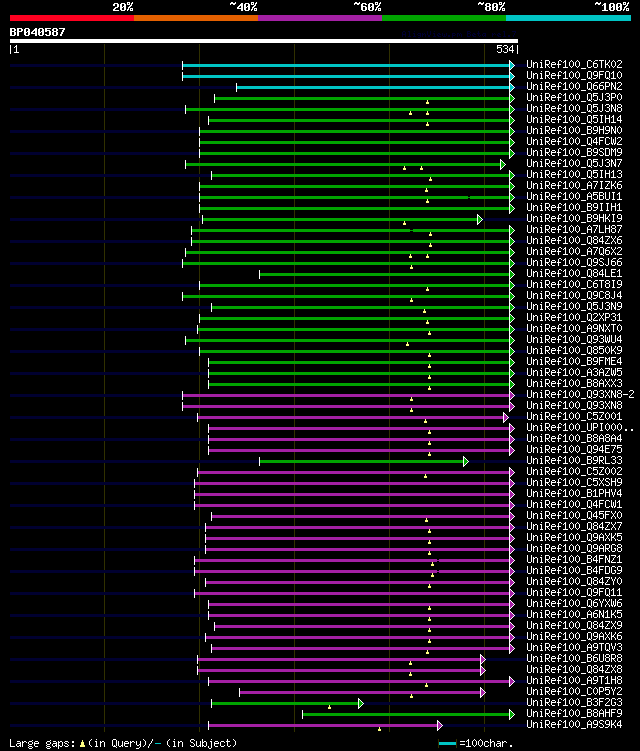Open hit UniRef100_Q9SJ66
This screenshot has width=640, height=751.
point(574,262)
